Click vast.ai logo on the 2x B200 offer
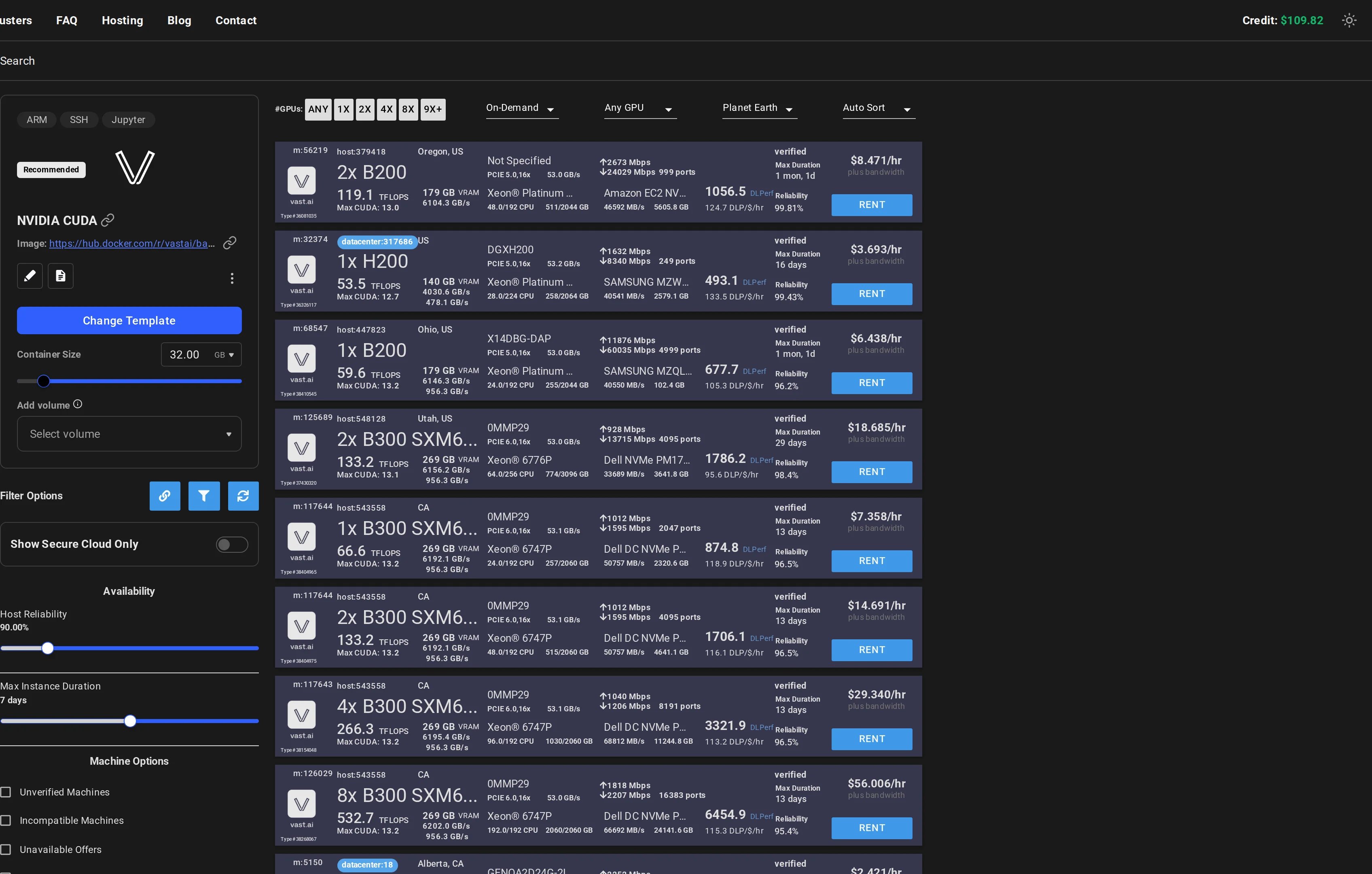The width and height of the screenshot is (1372, 874). [x=301, y=181]
